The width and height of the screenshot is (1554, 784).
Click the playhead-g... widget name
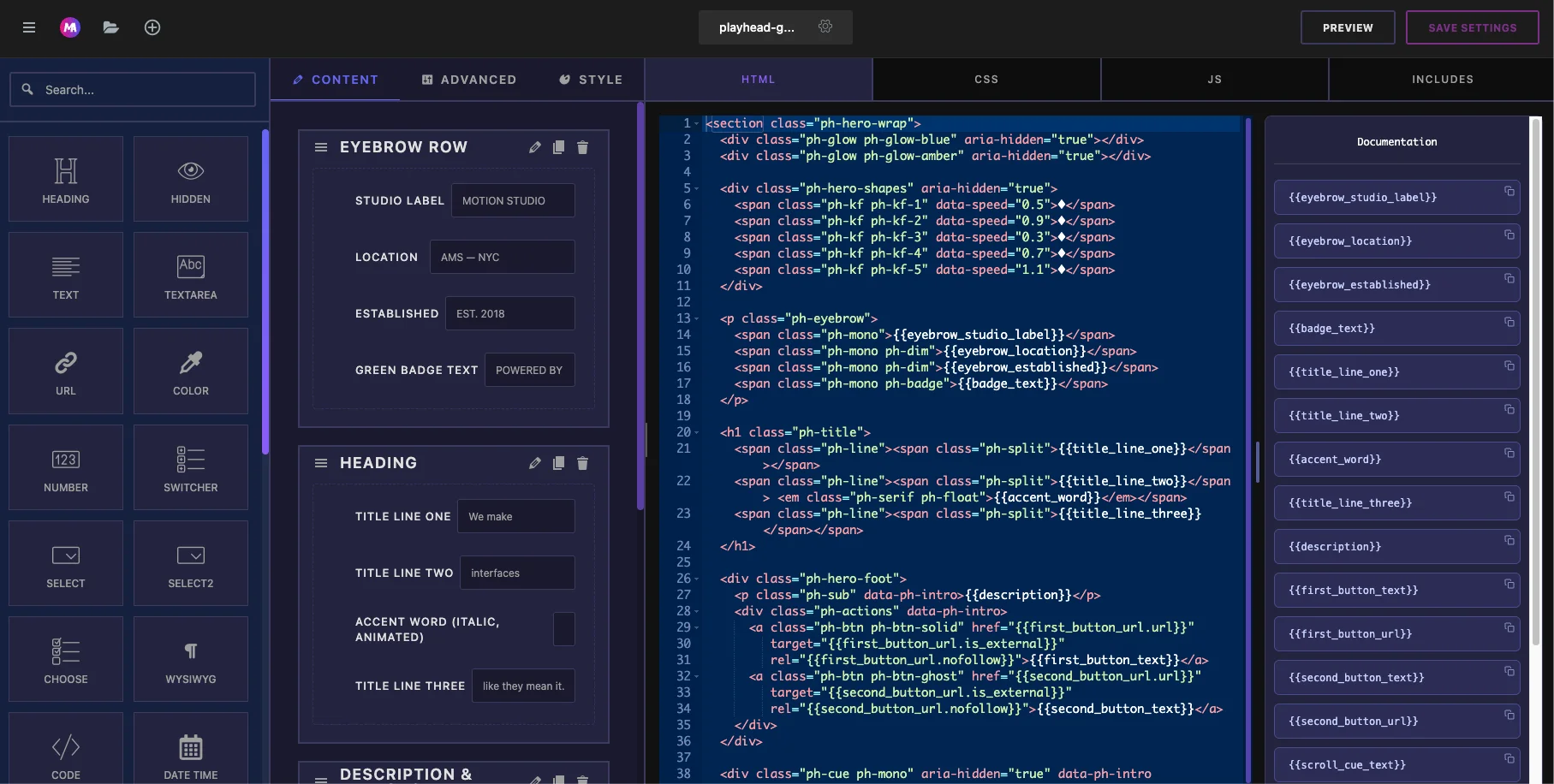(x=757, y=27)
